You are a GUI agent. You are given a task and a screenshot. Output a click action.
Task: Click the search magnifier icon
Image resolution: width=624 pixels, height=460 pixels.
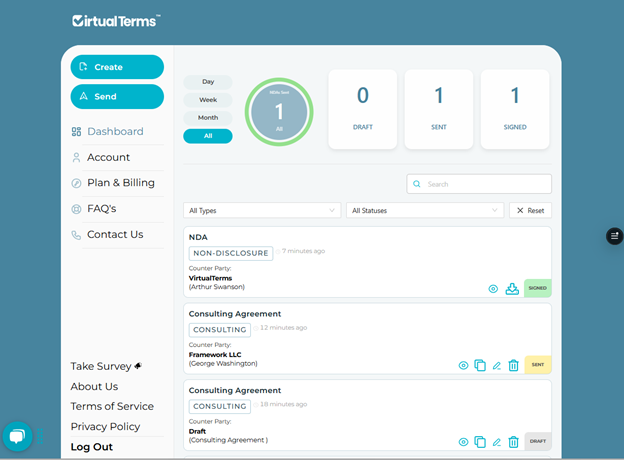417,184
